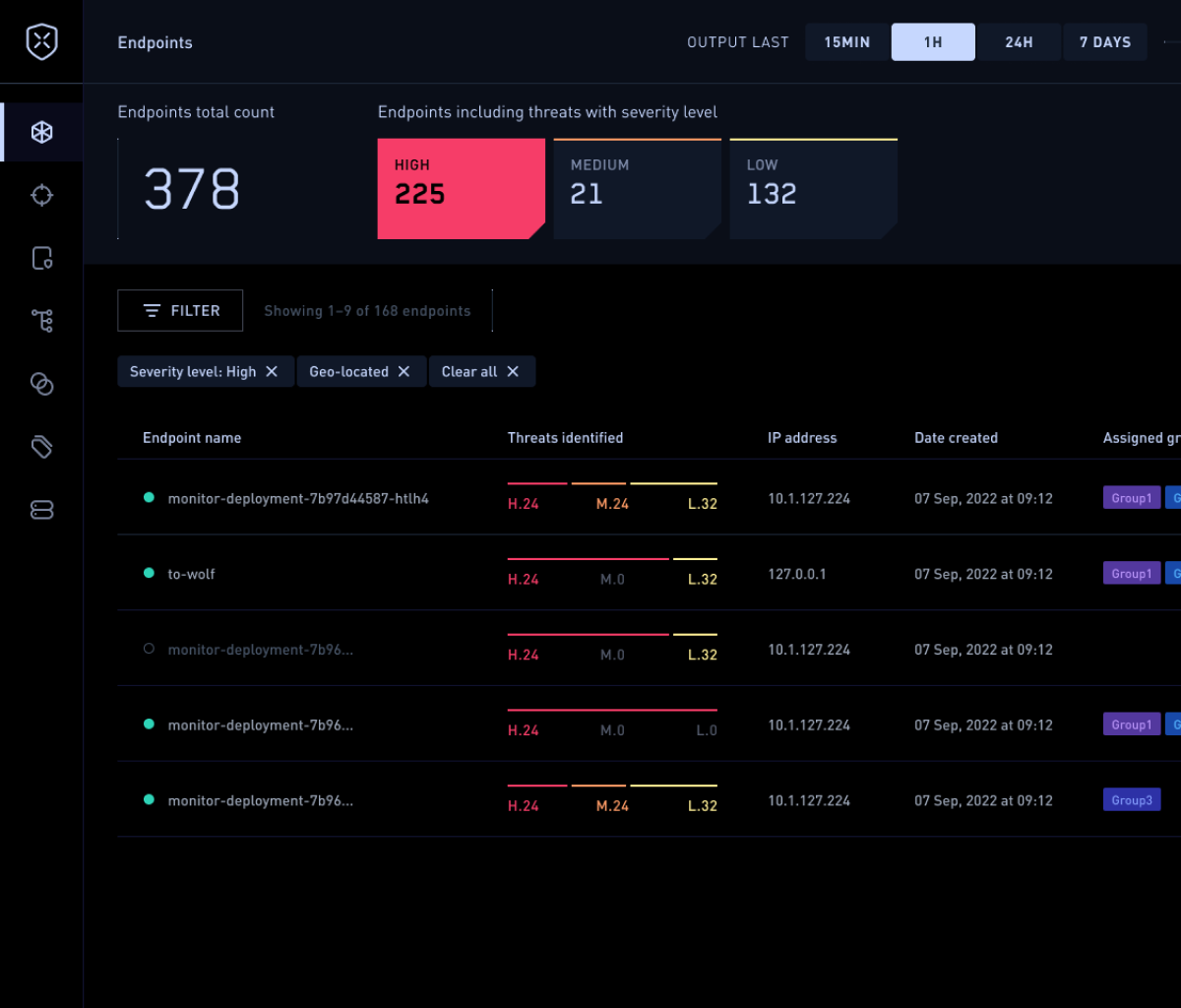The image size is (1181, 1008).
Task: Select the HIGH 225 severity card
Action: [x=461, y=188]
